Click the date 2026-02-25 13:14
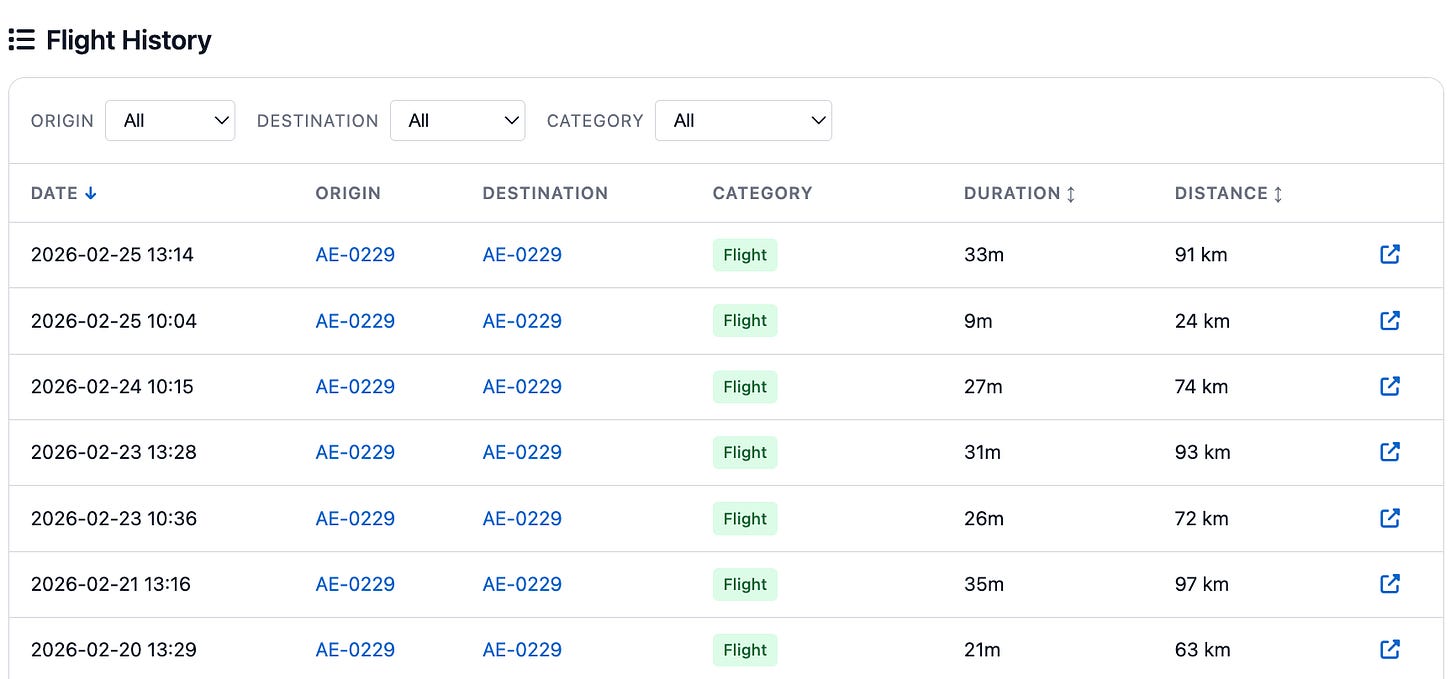 [112, 255]
